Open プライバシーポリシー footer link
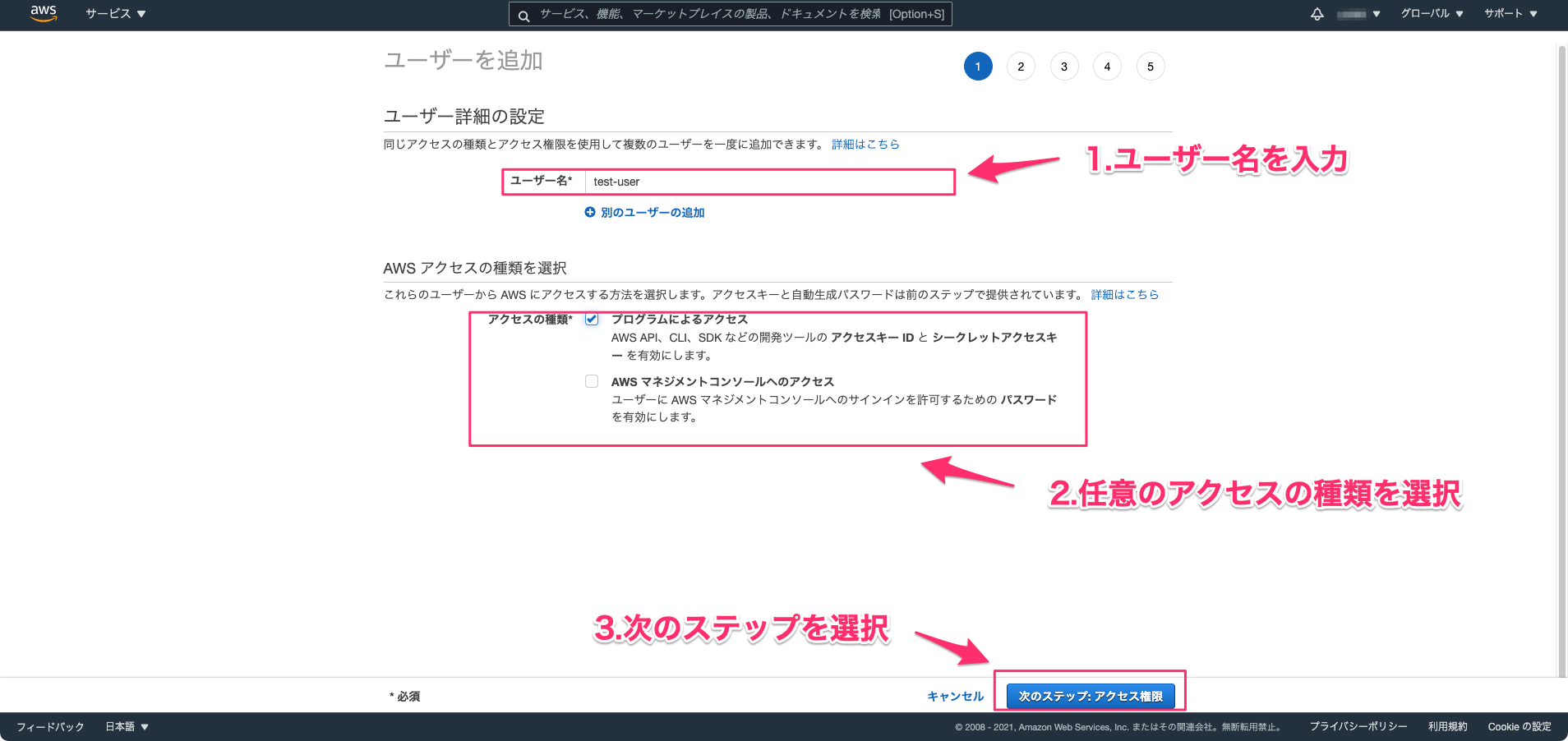 [x=1358, y=726]
